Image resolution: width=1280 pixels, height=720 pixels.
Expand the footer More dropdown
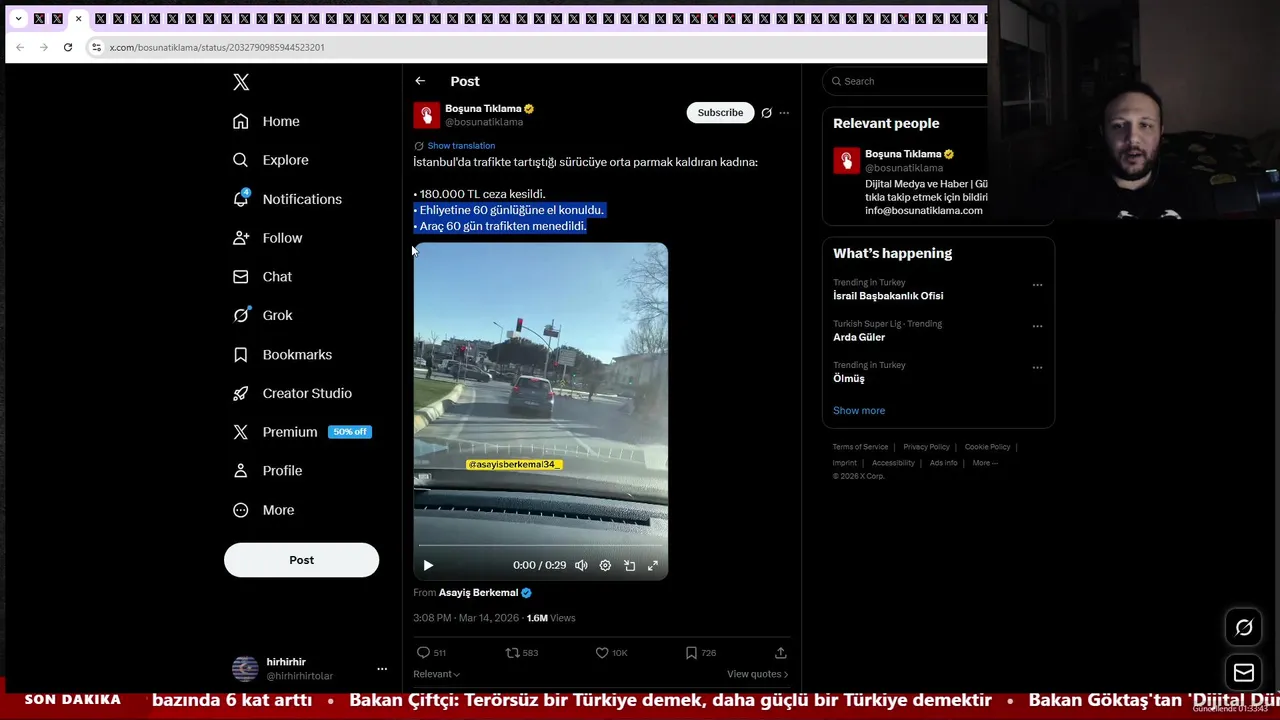985,463
